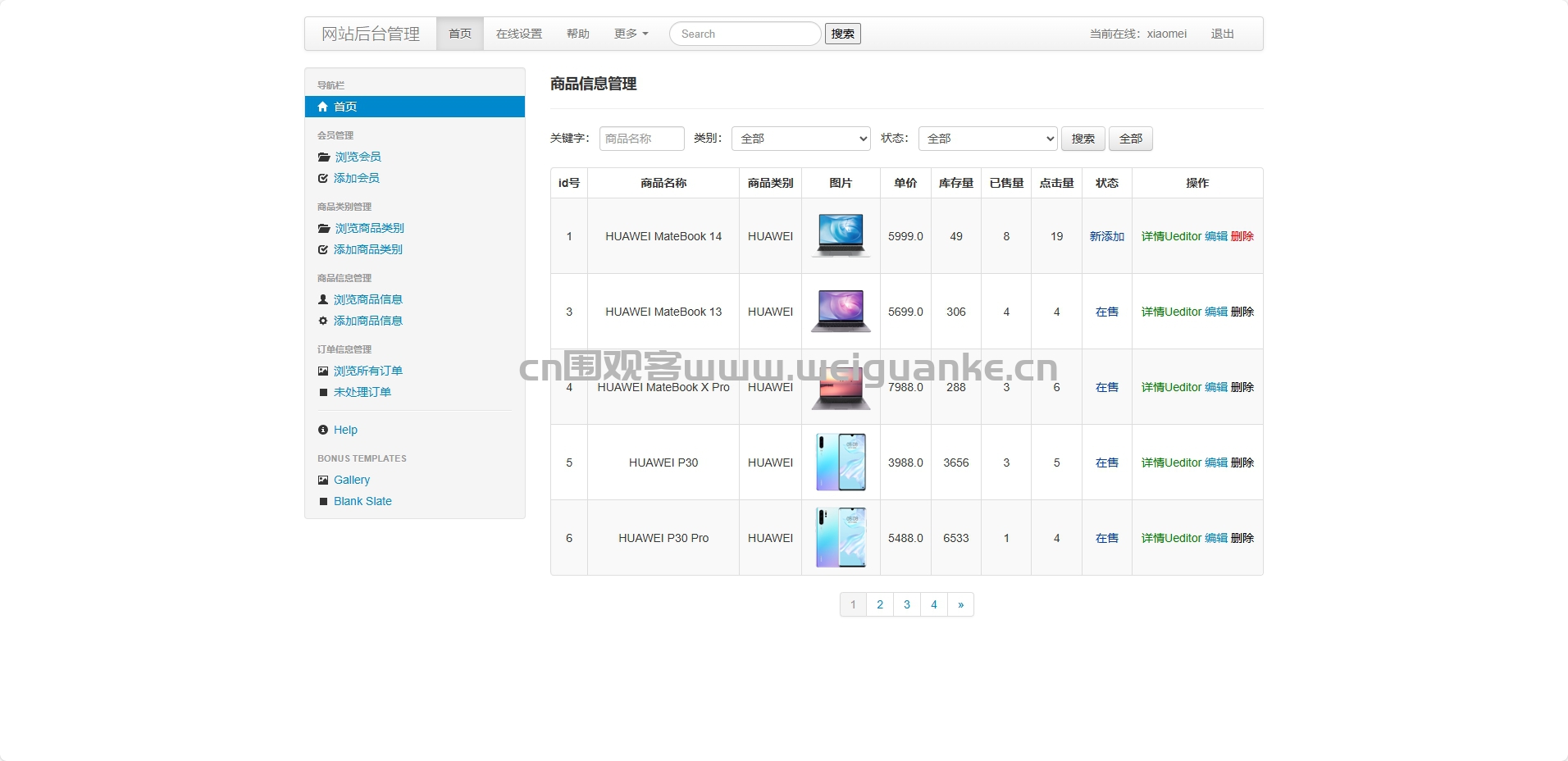Click 编辑 for HUAWEI MateBook 14
Viewport: 1568px width, 761px height.
tap(1216, 236)
